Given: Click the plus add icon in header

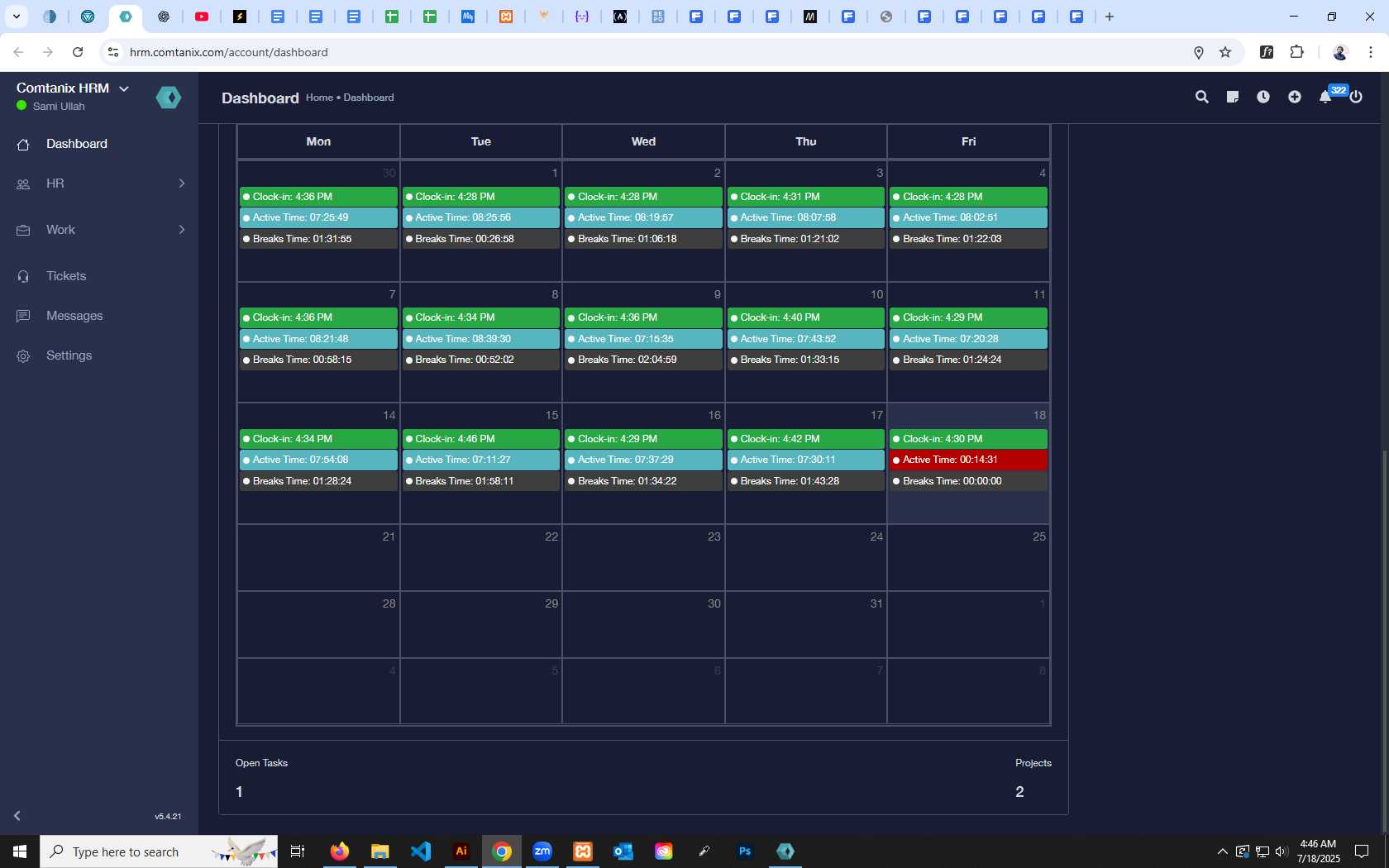Looking at the screenshot, I should (1295, 97).
